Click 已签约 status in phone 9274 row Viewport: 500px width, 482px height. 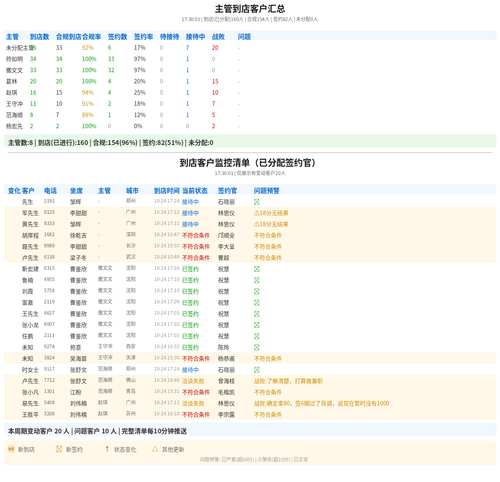pyautogui.click(x=190, y=347)
